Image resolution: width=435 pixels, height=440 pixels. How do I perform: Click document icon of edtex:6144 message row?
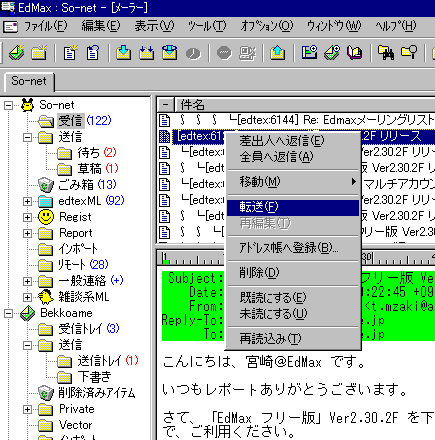[164, 120]
